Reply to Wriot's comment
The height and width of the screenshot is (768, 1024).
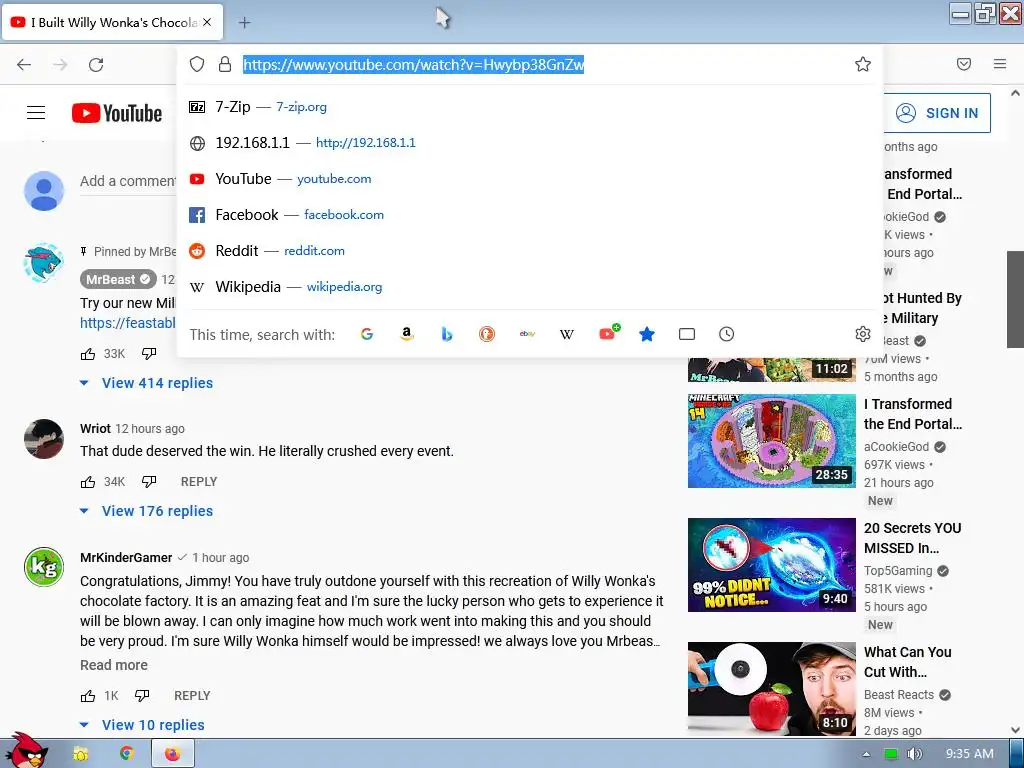pos(199,482)
